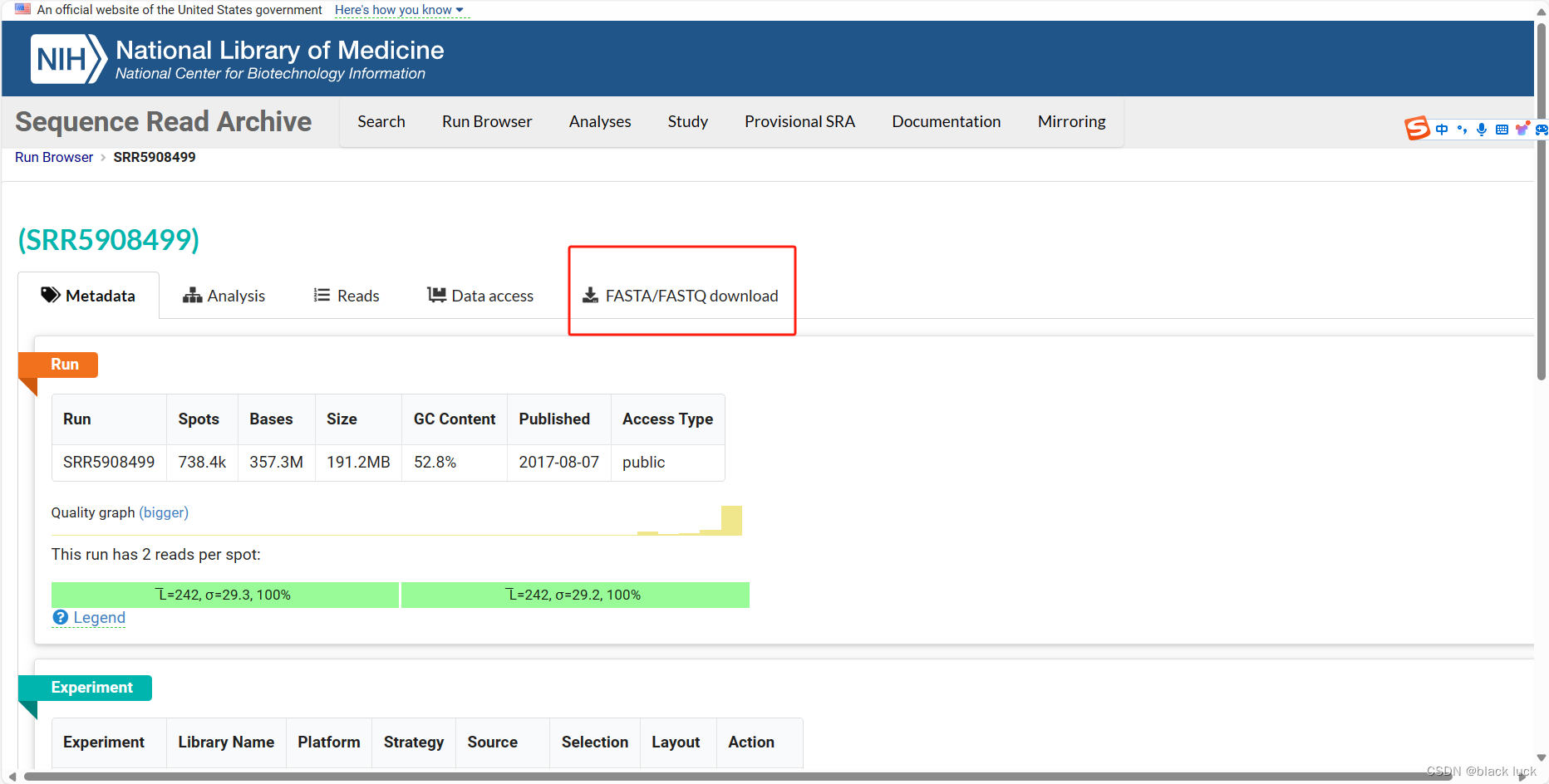Click the FASTA/FASTQ download arrow icon
This screenshot has width=1549, height=784.
tap(590, 295)
